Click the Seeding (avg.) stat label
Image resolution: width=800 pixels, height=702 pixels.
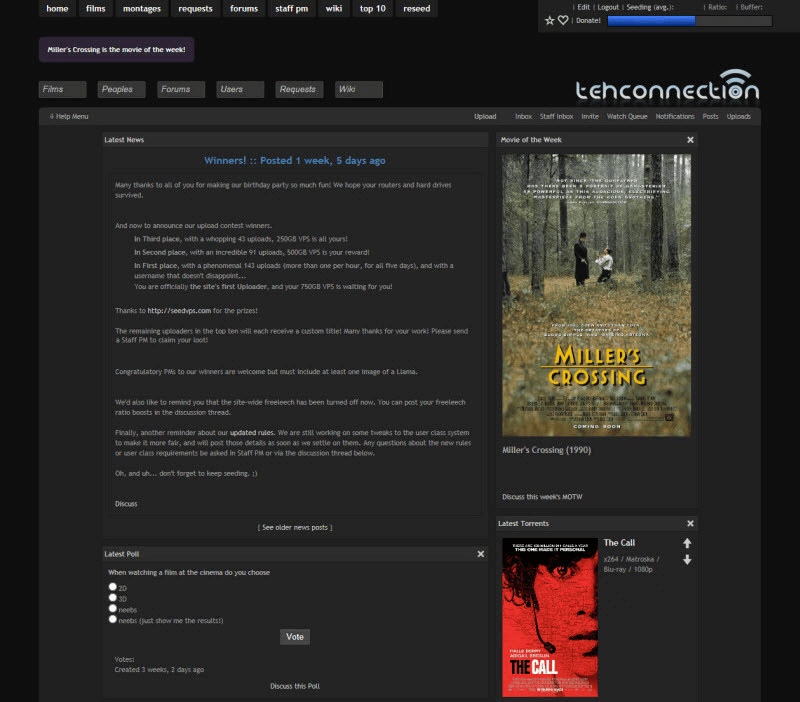pyautogui.click(x=650, y=7)
